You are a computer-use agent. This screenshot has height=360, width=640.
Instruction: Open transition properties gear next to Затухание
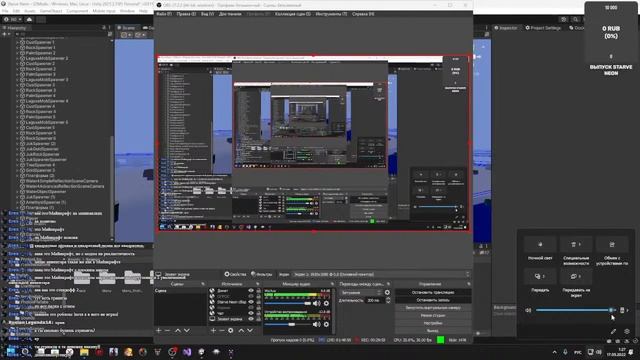(387, 292)
